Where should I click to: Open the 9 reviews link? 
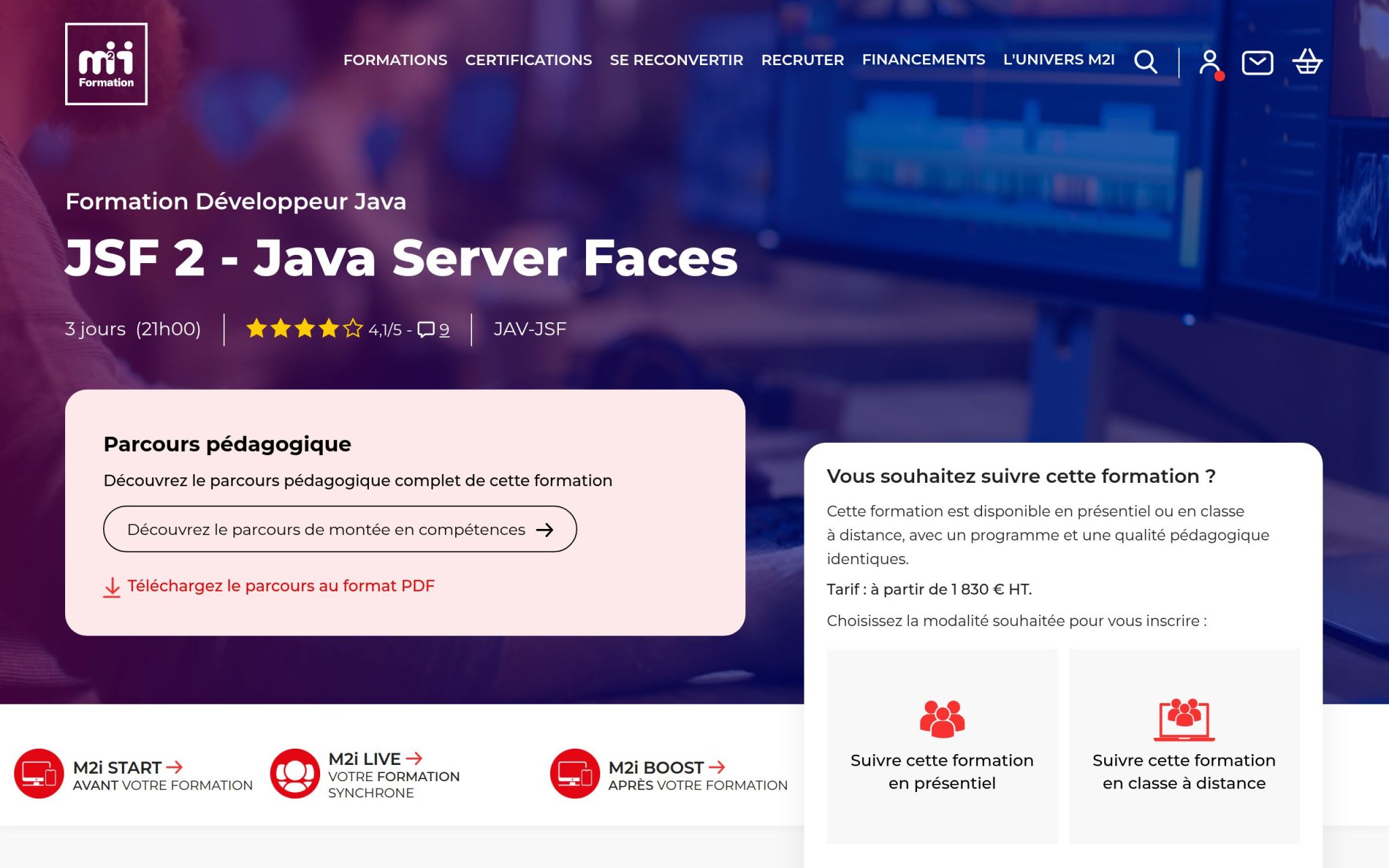coord(444,330)
